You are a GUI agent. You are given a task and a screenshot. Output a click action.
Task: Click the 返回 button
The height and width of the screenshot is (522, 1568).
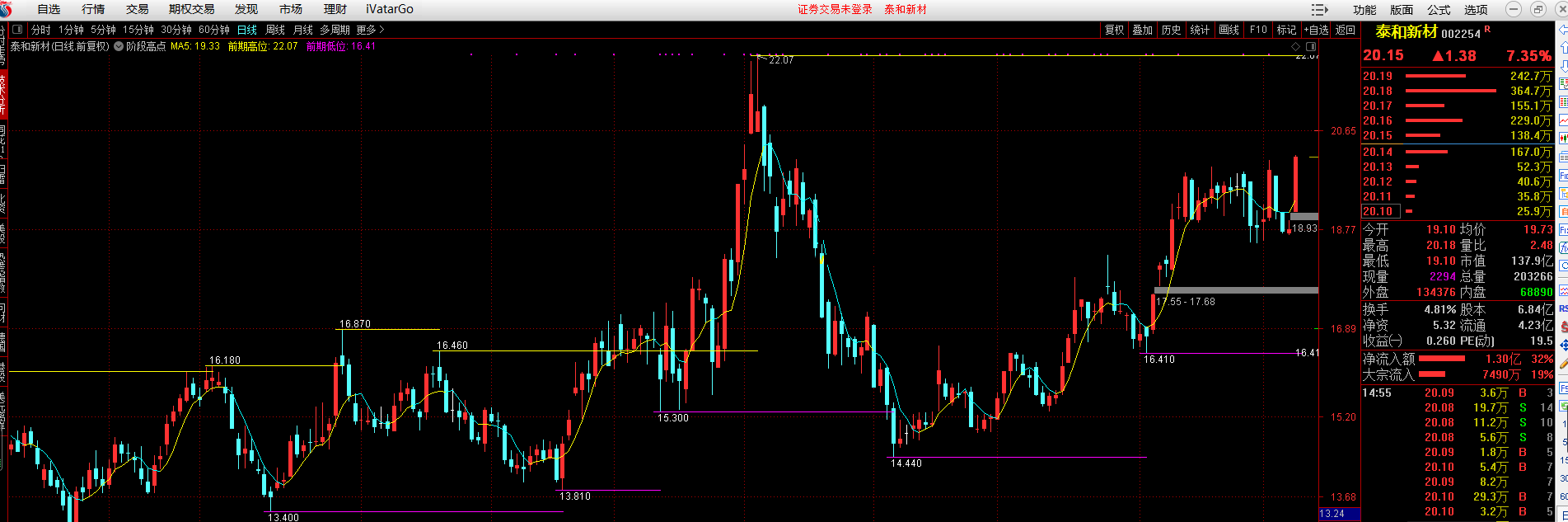(1346, 30)
